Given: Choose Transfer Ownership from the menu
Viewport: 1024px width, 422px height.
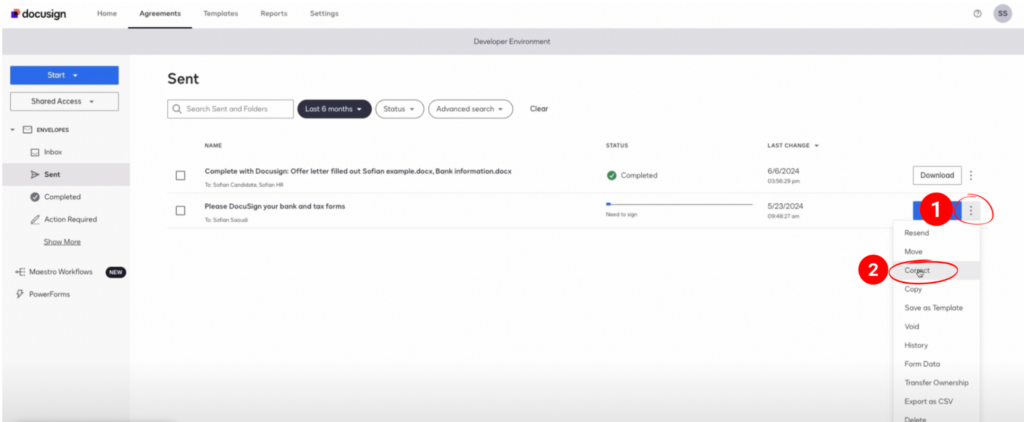Looking at the screenshot, I should (x=936, y=383).
